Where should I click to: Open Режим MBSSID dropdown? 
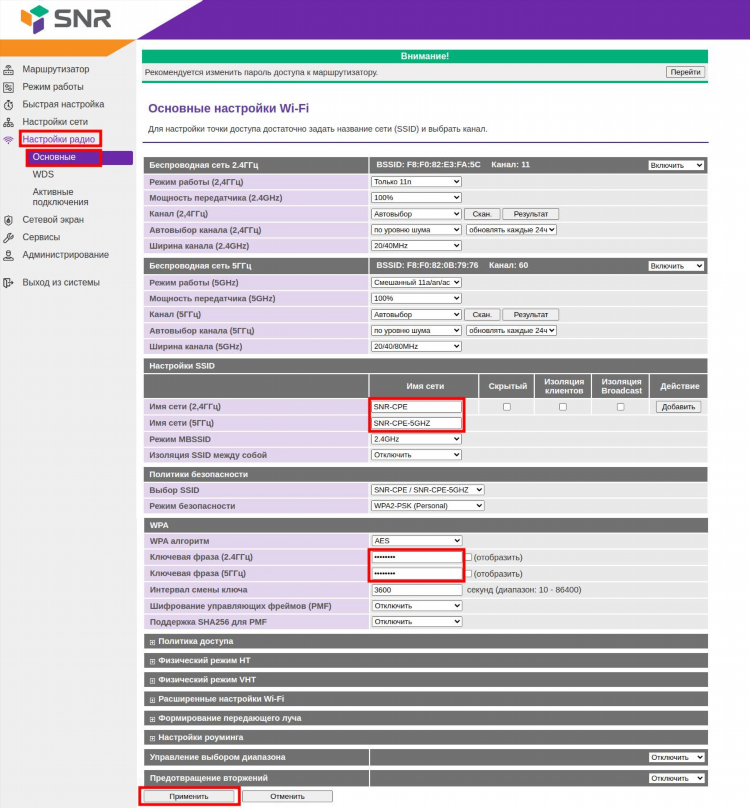(416, 439)
